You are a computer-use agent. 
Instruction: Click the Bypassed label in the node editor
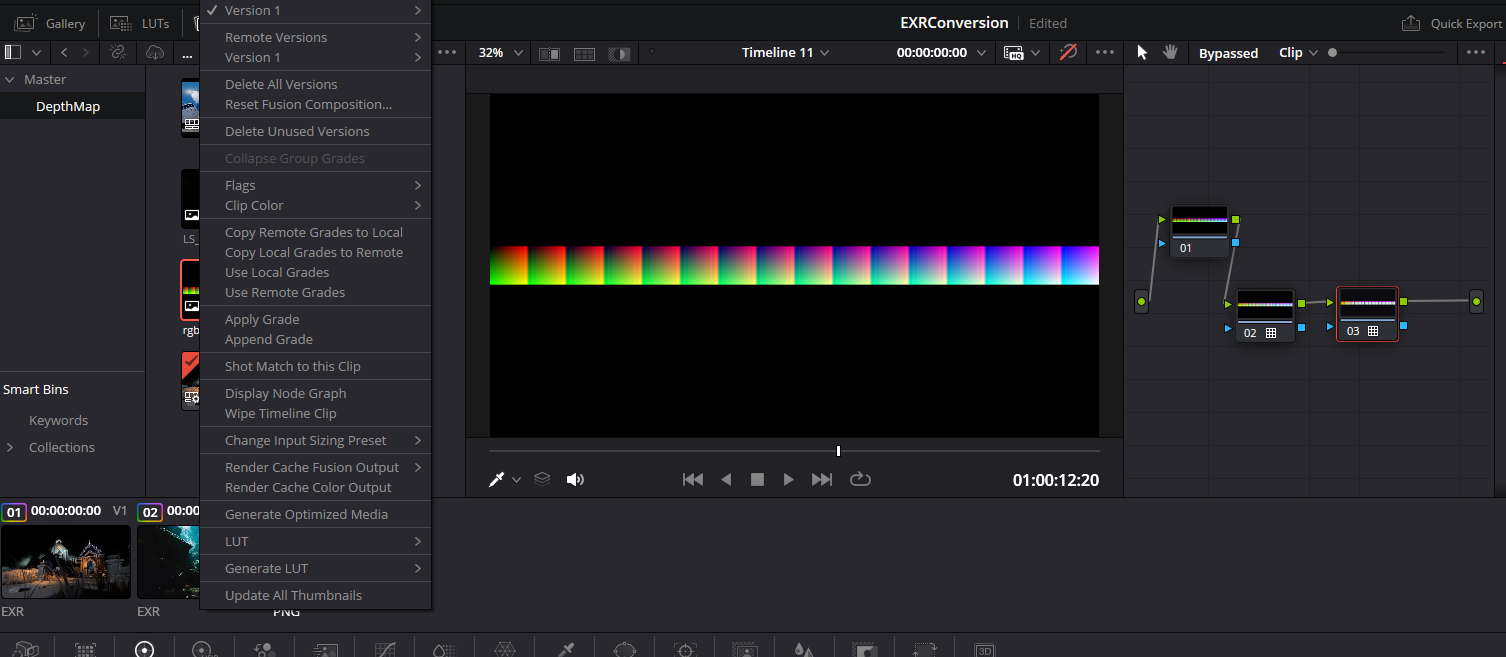[x=1228, y=53]
